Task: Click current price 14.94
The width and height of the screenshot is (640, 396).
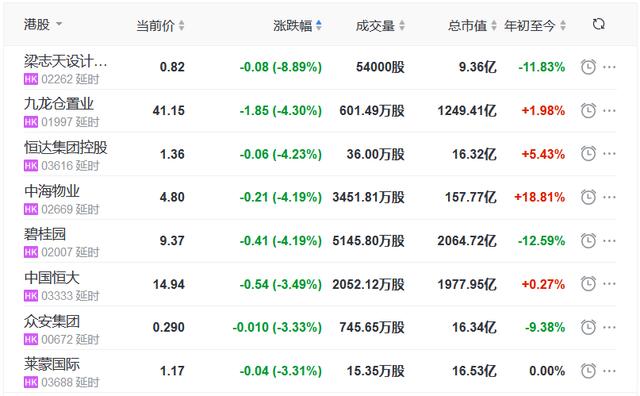Action: coord(169,284)
